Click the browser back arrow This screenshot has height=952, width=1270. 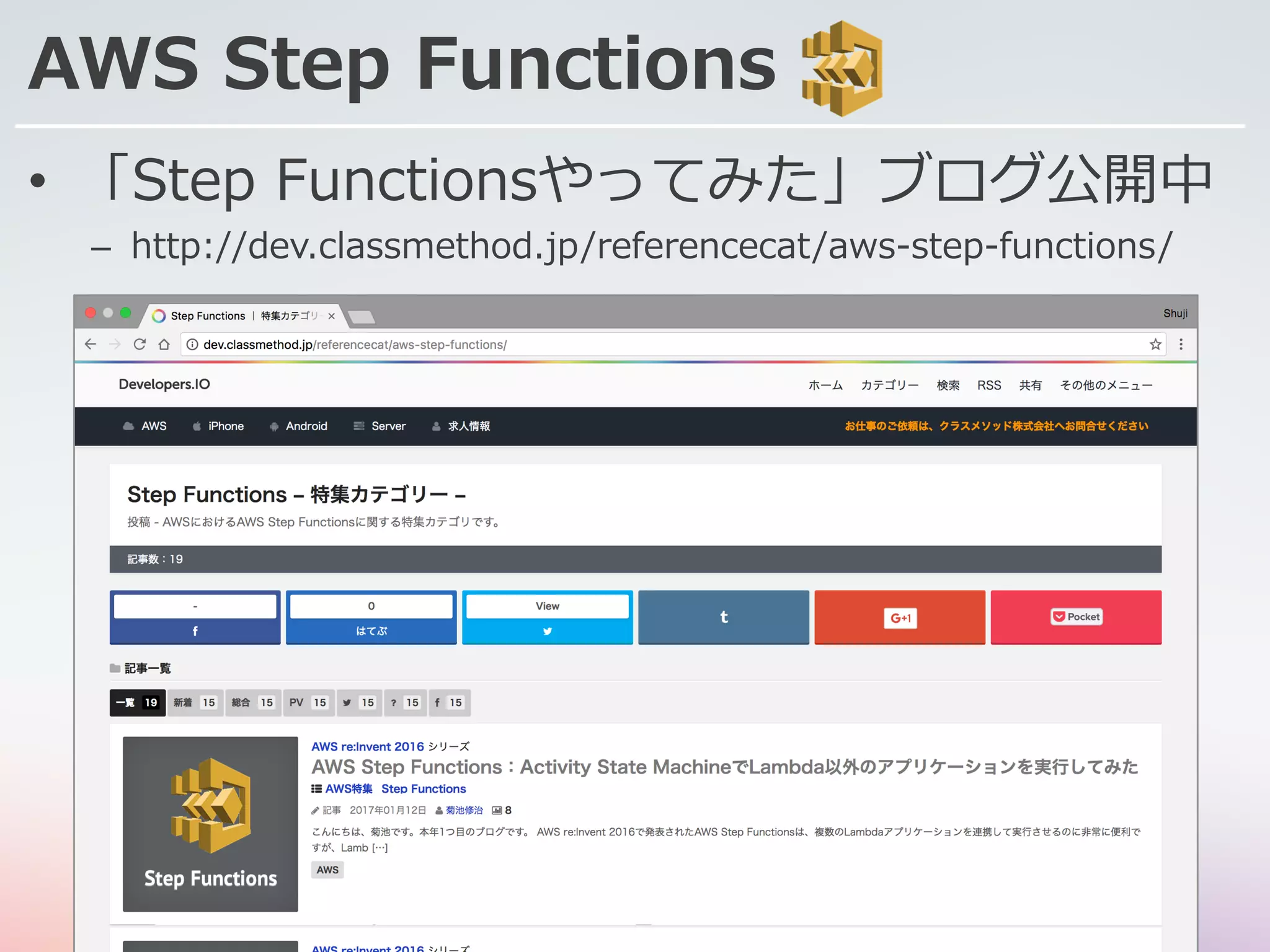coord(91,344)
